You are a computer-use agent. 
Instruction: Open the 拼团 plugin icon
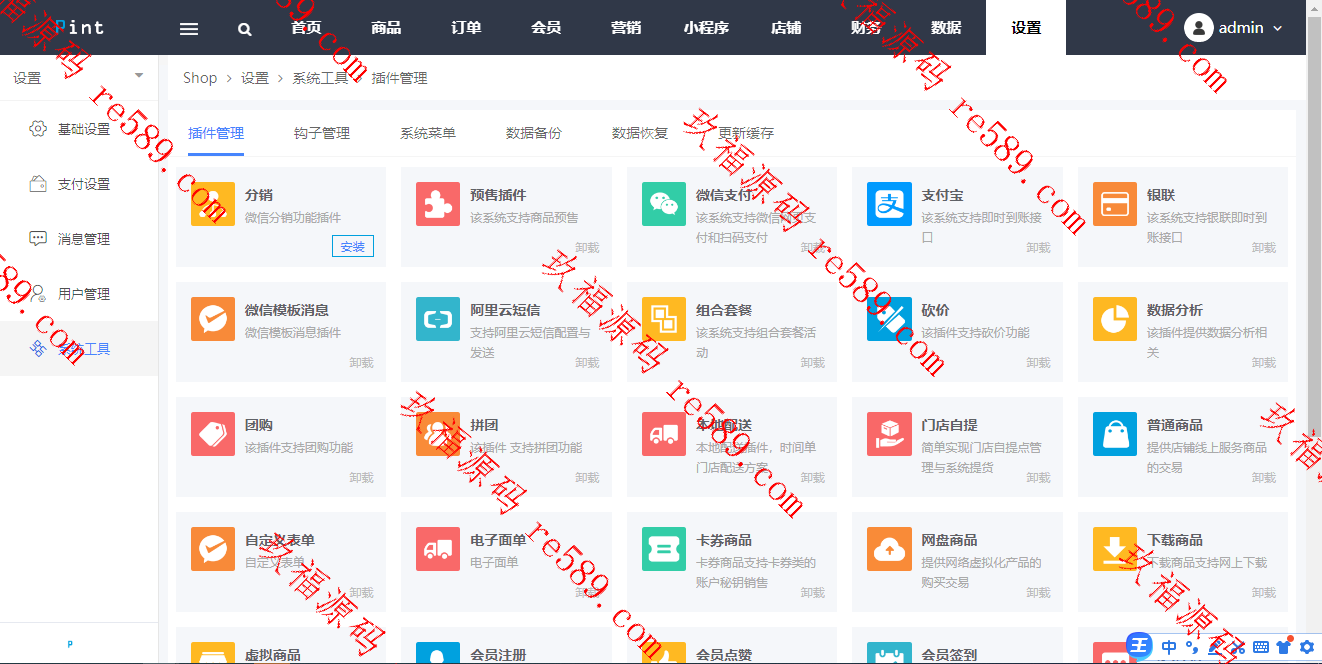[x=438, y=434]
